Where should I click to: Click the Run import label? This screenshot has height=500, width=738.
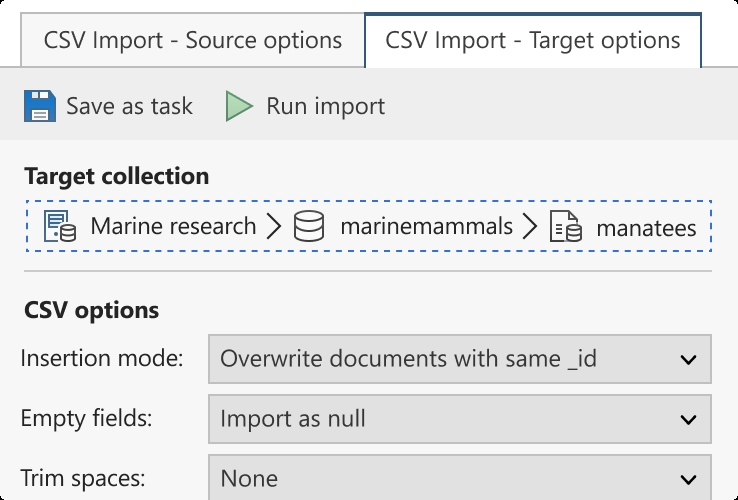click(x=326, y=106)
